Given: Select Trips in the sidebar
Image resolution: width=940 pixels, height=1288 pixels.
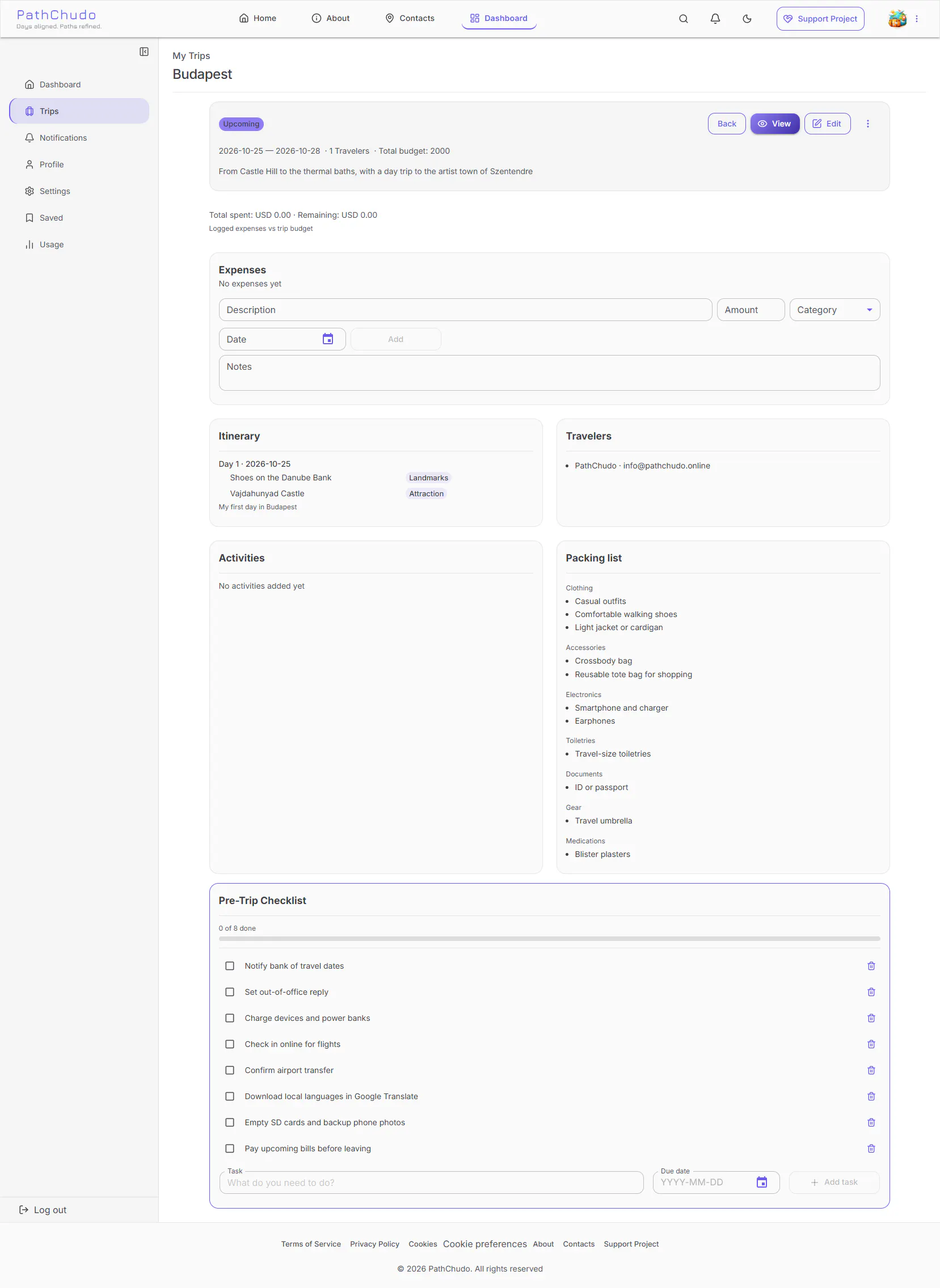Looking at the screenshot, I should coord(79,111).
